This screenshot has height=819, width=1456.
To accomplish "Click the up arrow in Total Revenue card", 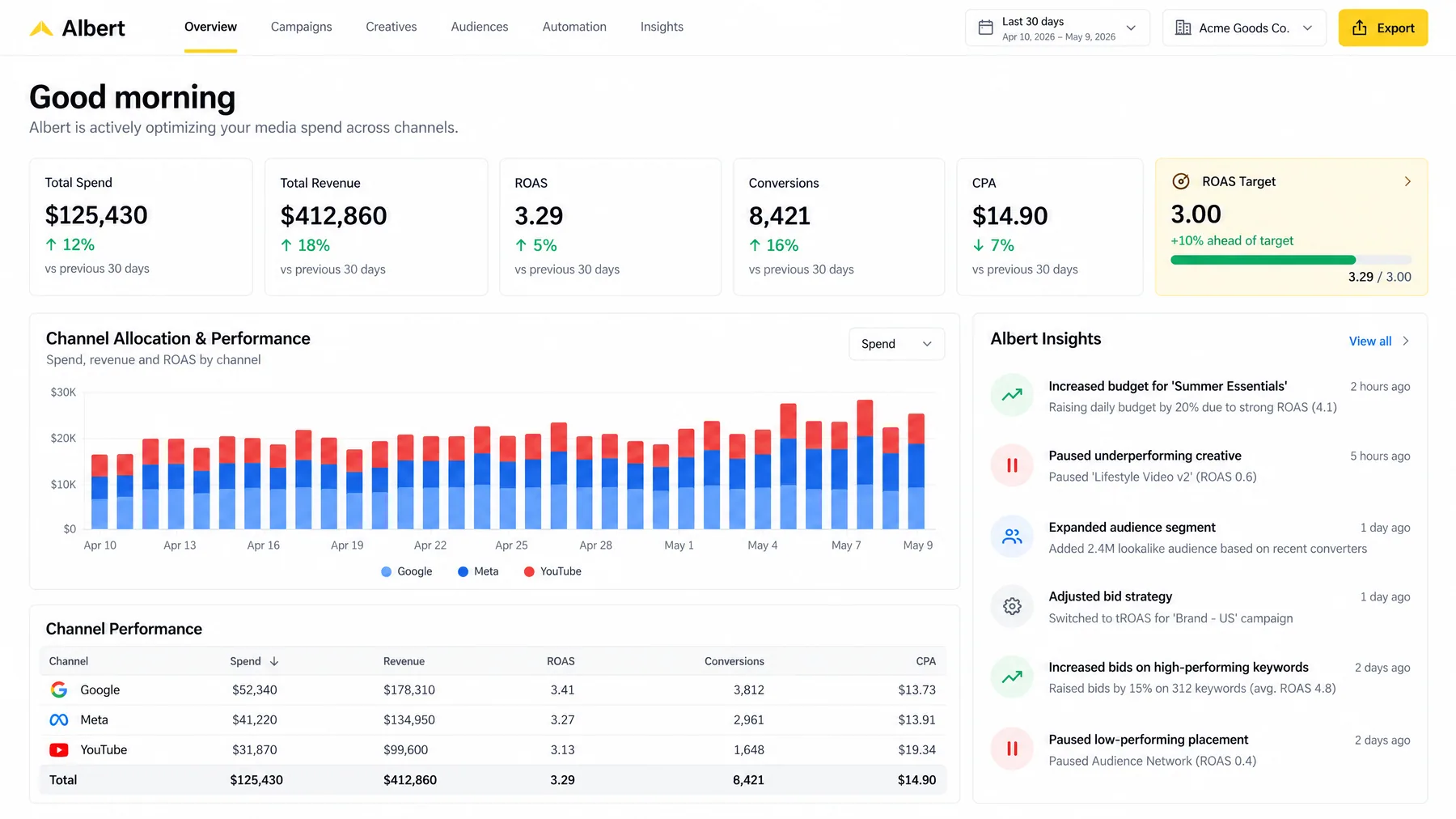I will coord(286,245).
